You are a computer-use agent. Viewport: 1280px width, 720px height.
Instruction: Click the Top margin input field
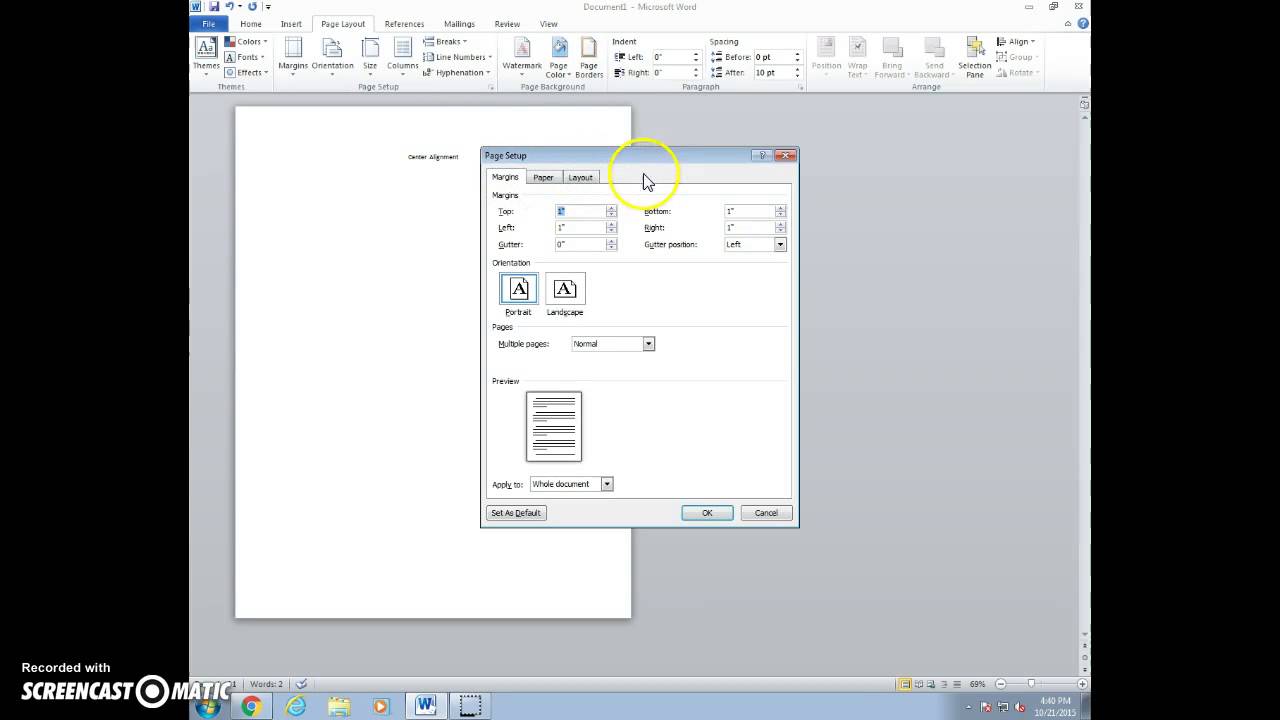click(x=581, y=211)
